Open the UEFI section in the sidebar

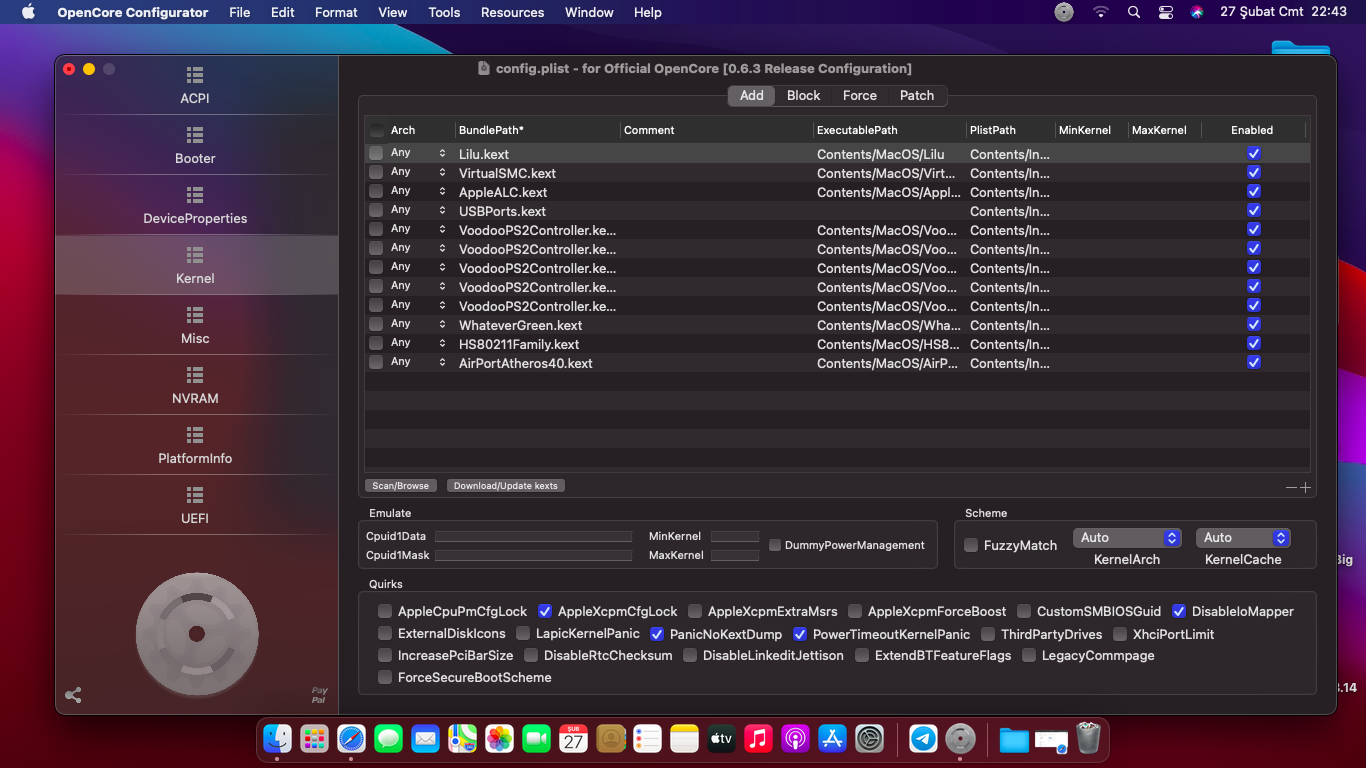click(195, 506)
